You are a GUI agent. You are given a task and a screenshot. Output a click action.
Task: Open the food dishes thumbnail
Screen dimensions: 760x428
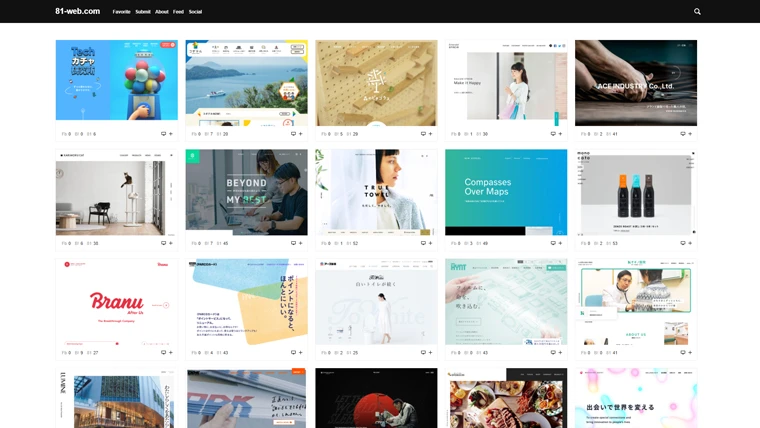pos(506,398)
